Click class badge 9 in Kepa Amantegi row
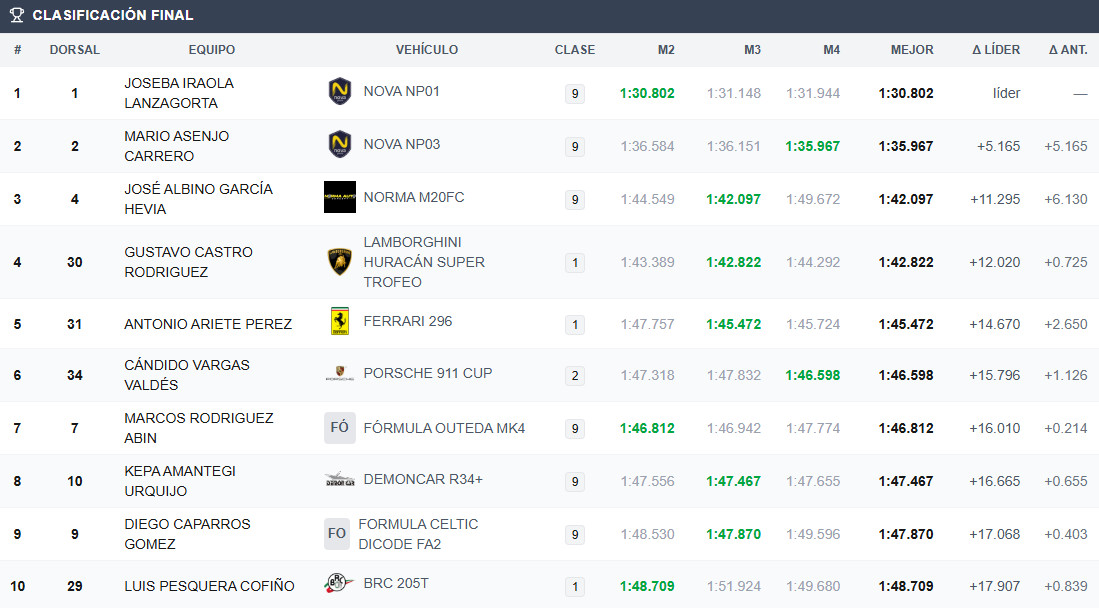This screenshot has height=608, width=1099. [x=575, y=482]
